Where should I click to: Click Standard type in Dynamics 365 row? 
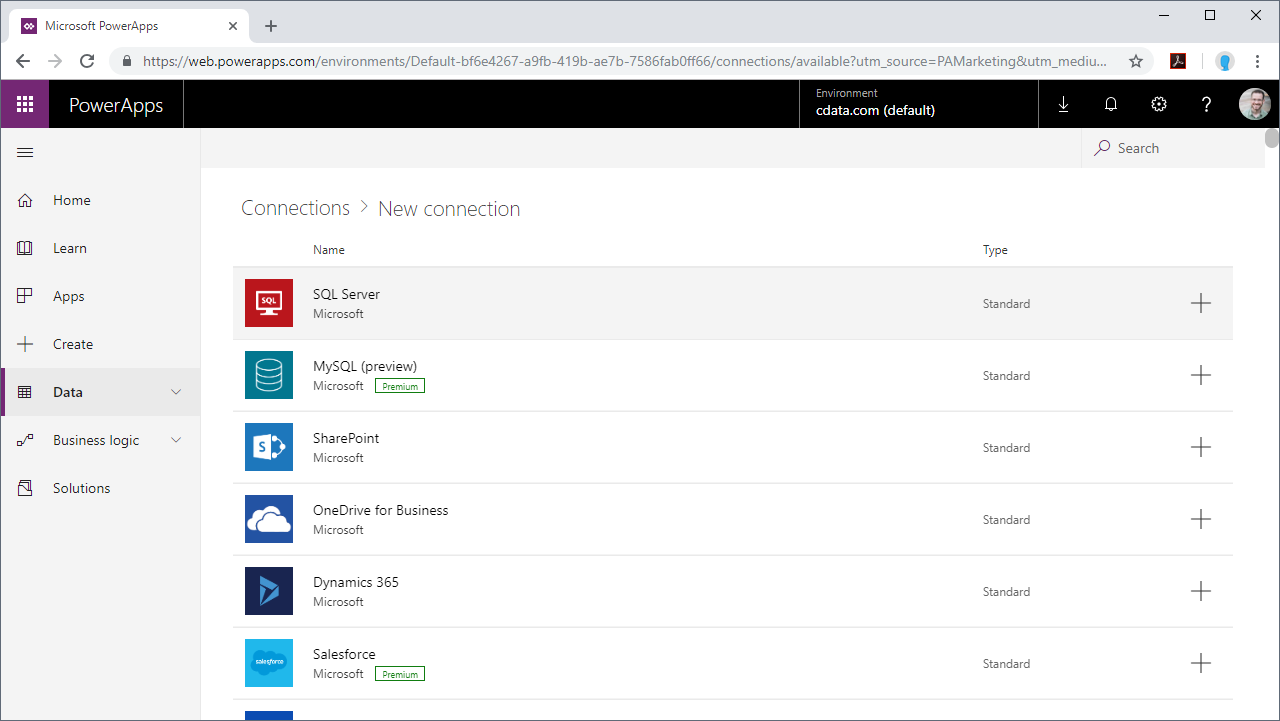(x=1006, y=592)
